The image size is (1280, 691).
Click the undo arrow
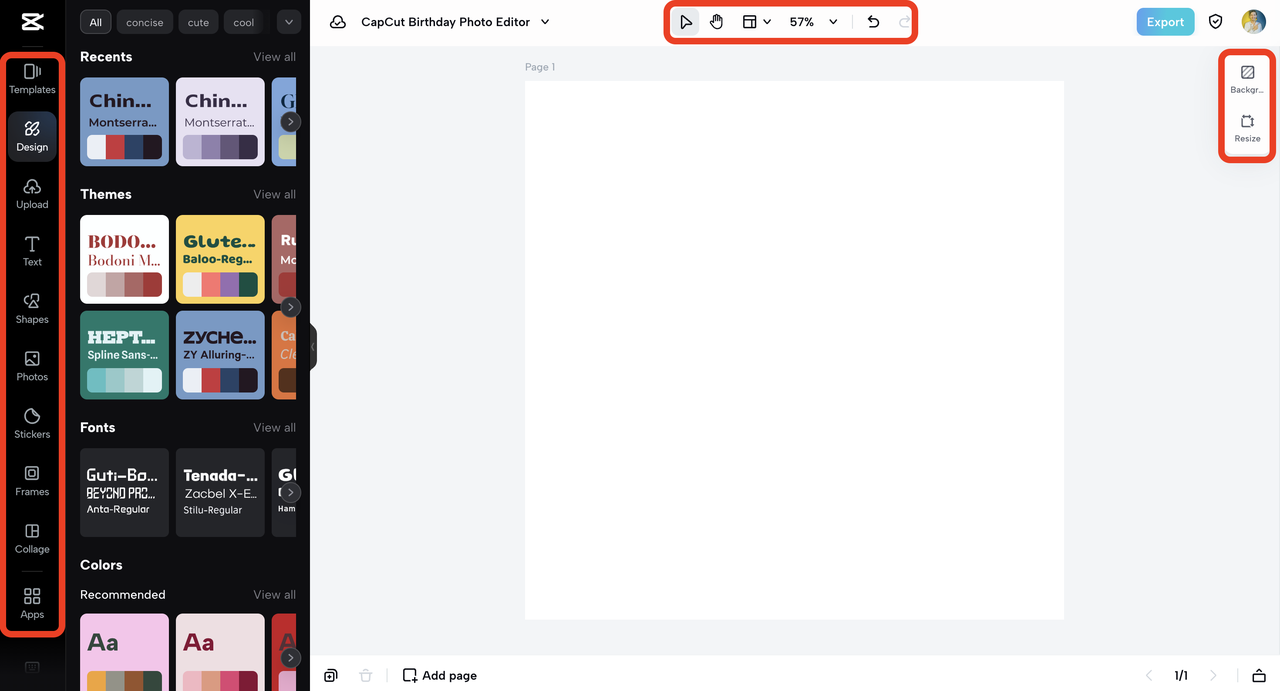pyautogui.click(x=873, y=22)
